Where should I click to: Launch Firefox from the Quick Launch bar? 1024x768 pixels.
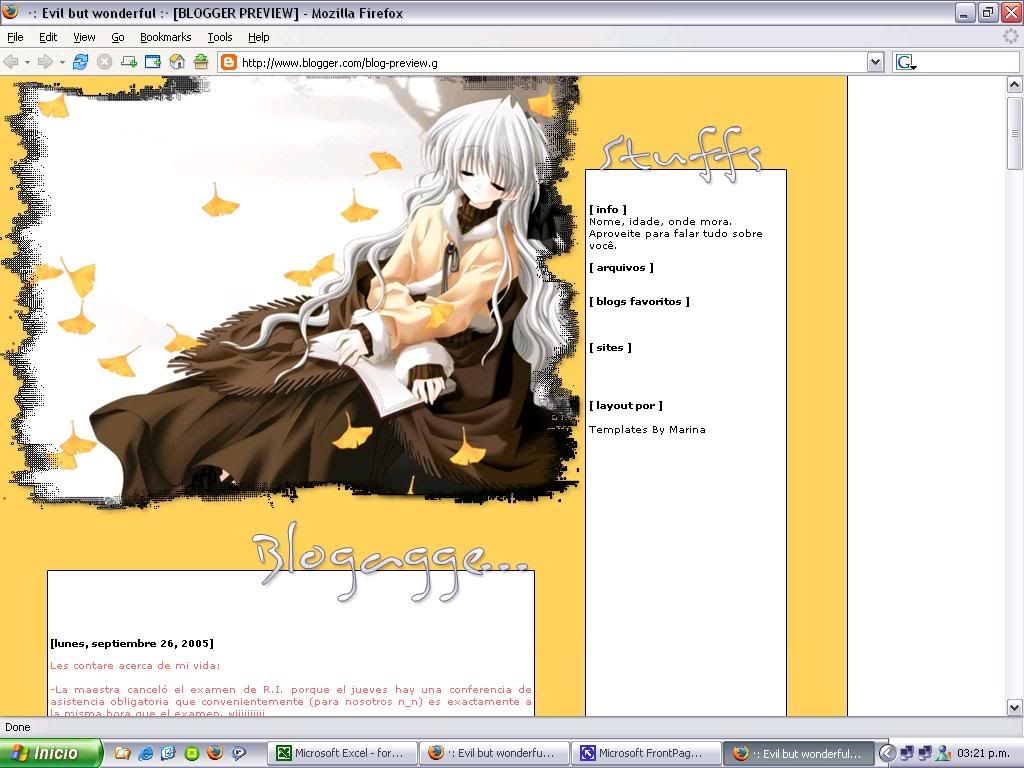coord(215,753)
